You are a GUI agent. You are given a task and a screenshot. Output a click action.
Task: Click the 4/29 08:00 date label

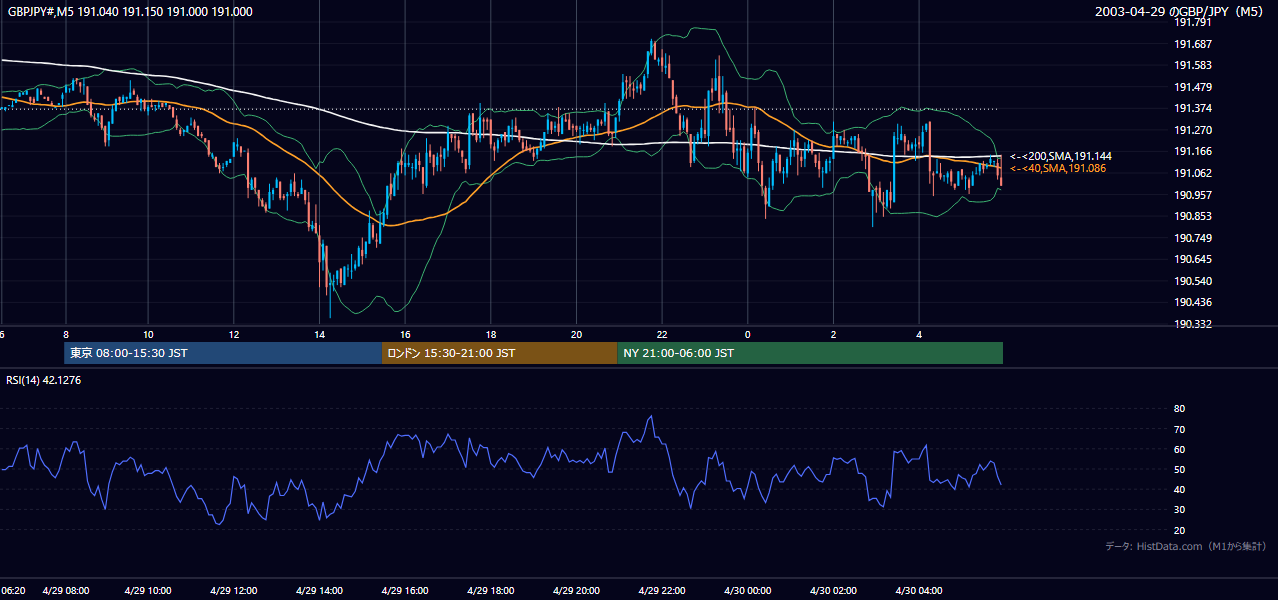[66, 590]
